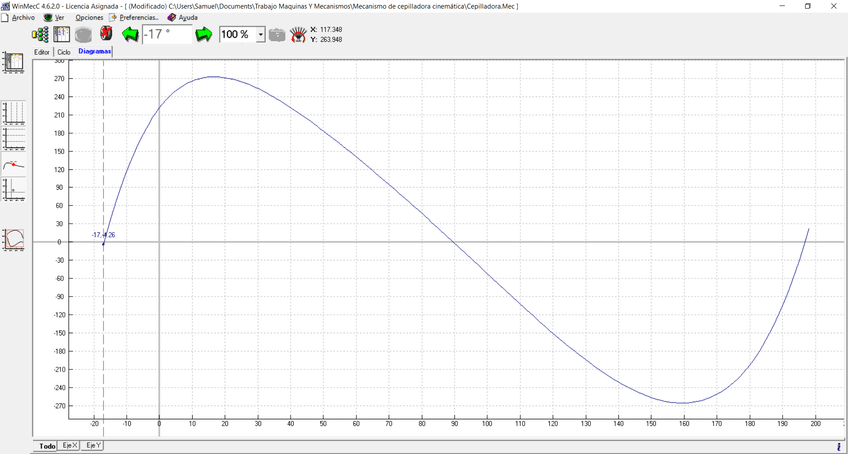Switch to the Ciclo tab
The image size is (848, 454).
pyautogui.click(x=64, y=52)
